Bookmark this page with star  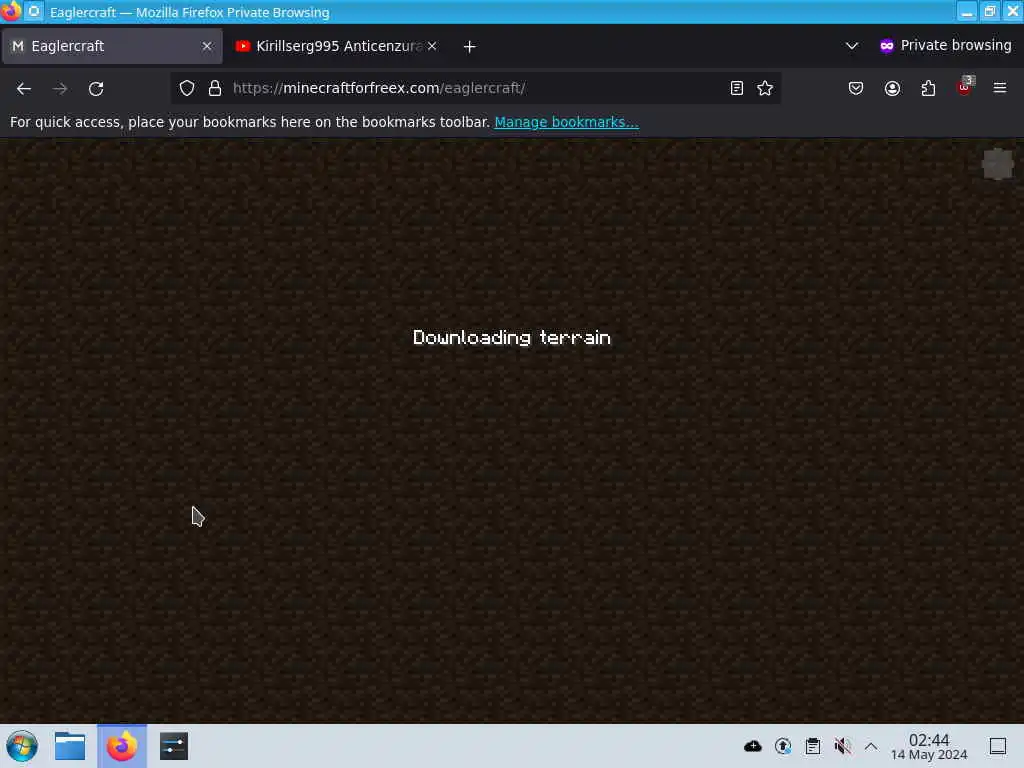(765, 88)
